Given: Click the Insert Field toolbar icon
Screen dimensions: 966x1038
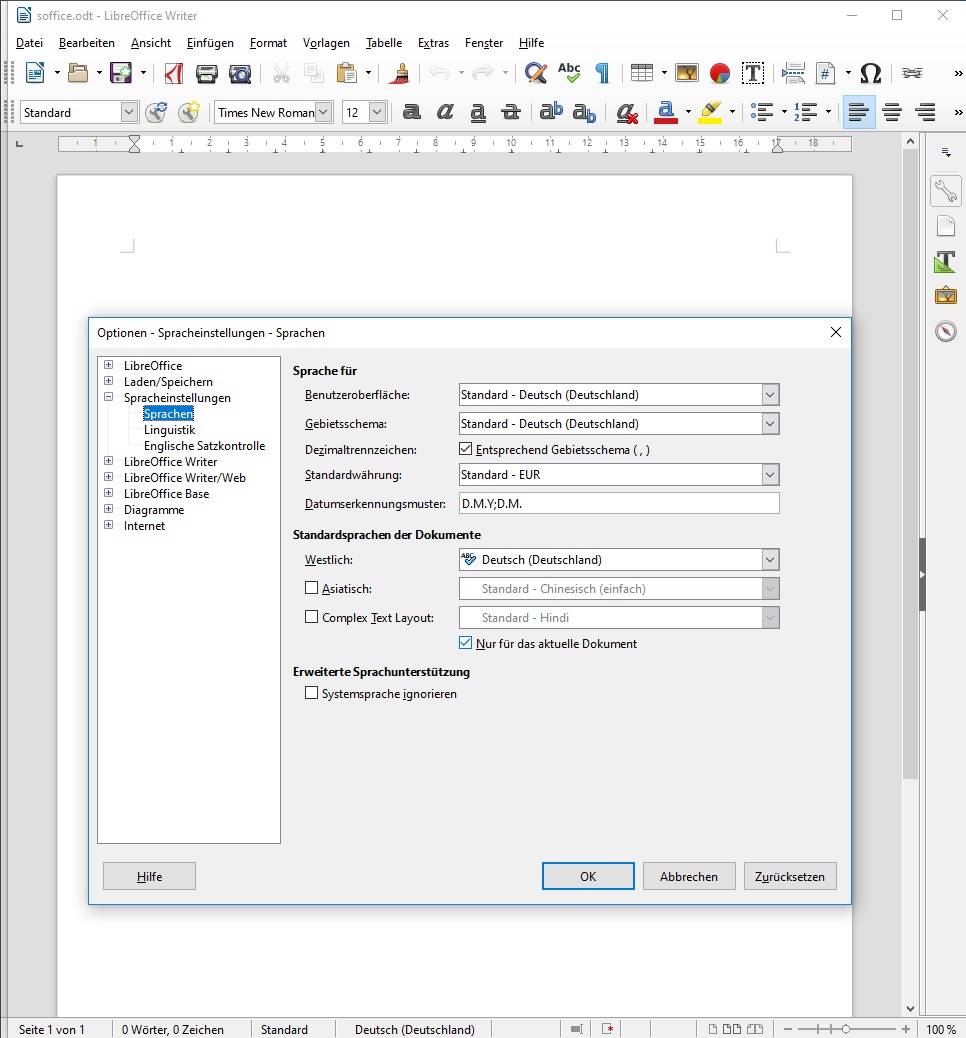Looking at the screenshot, I should (826, 73).
